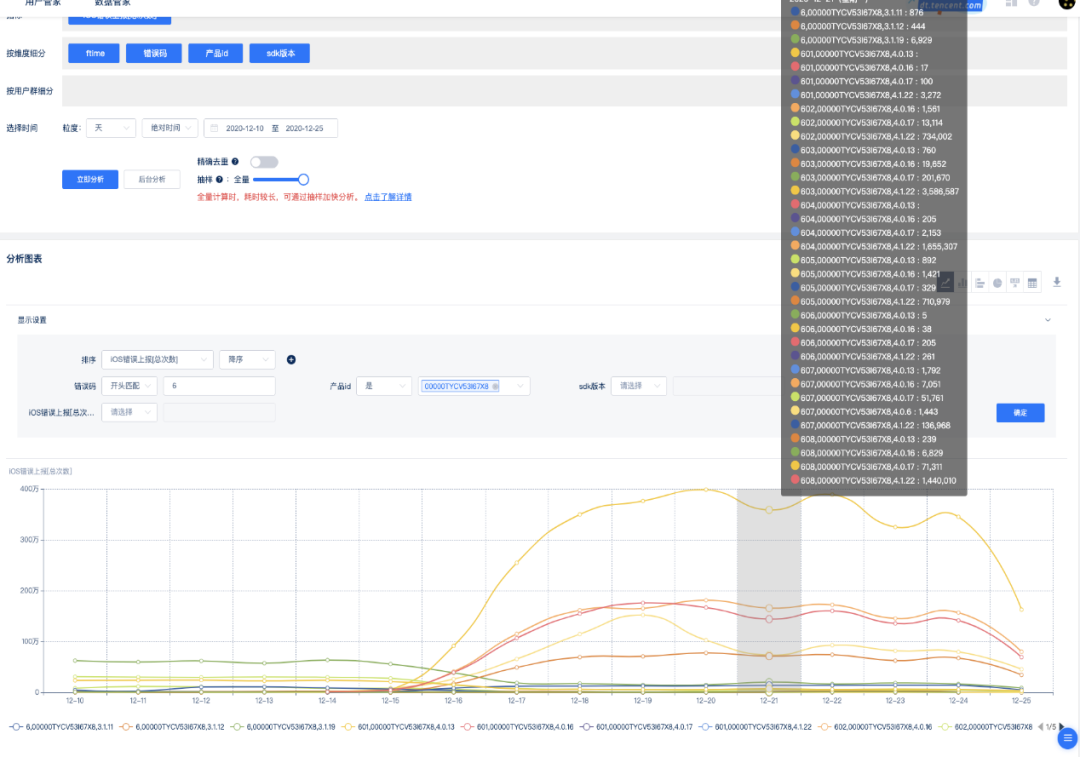Image resolution: width=1080 pixels, height=757 pixels.
Task: Click the 按用户群细分 row label
Action: coord(30,91)
